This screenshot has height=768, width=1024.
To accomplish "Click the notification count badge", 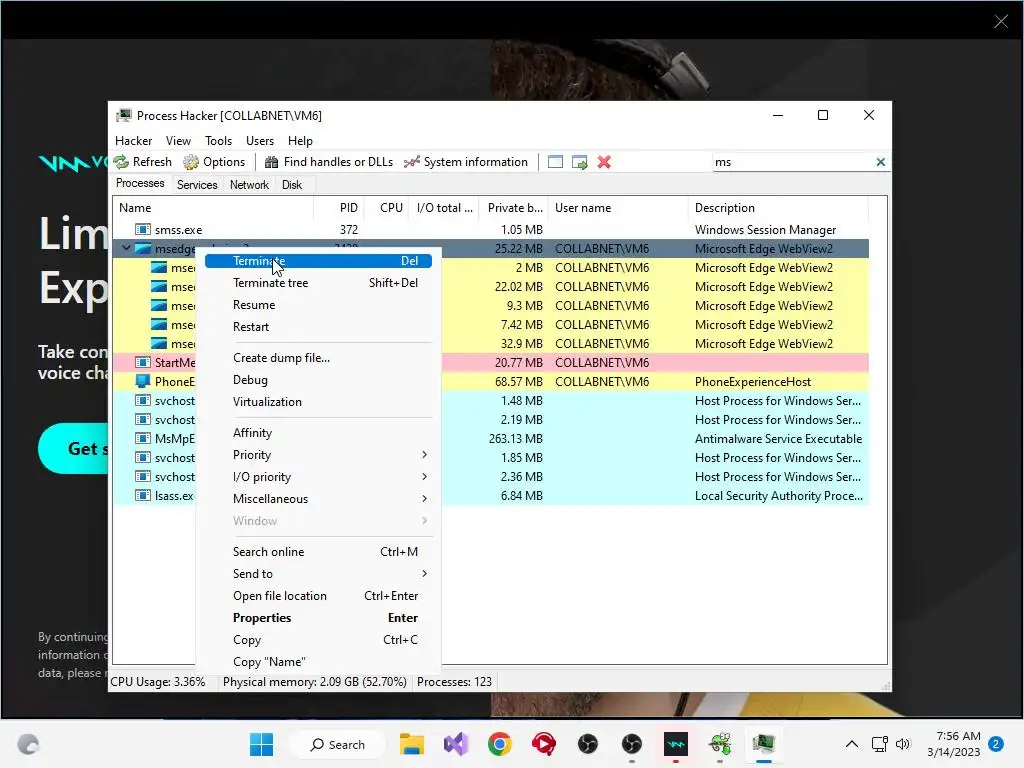I will click(x=996, y=744).
